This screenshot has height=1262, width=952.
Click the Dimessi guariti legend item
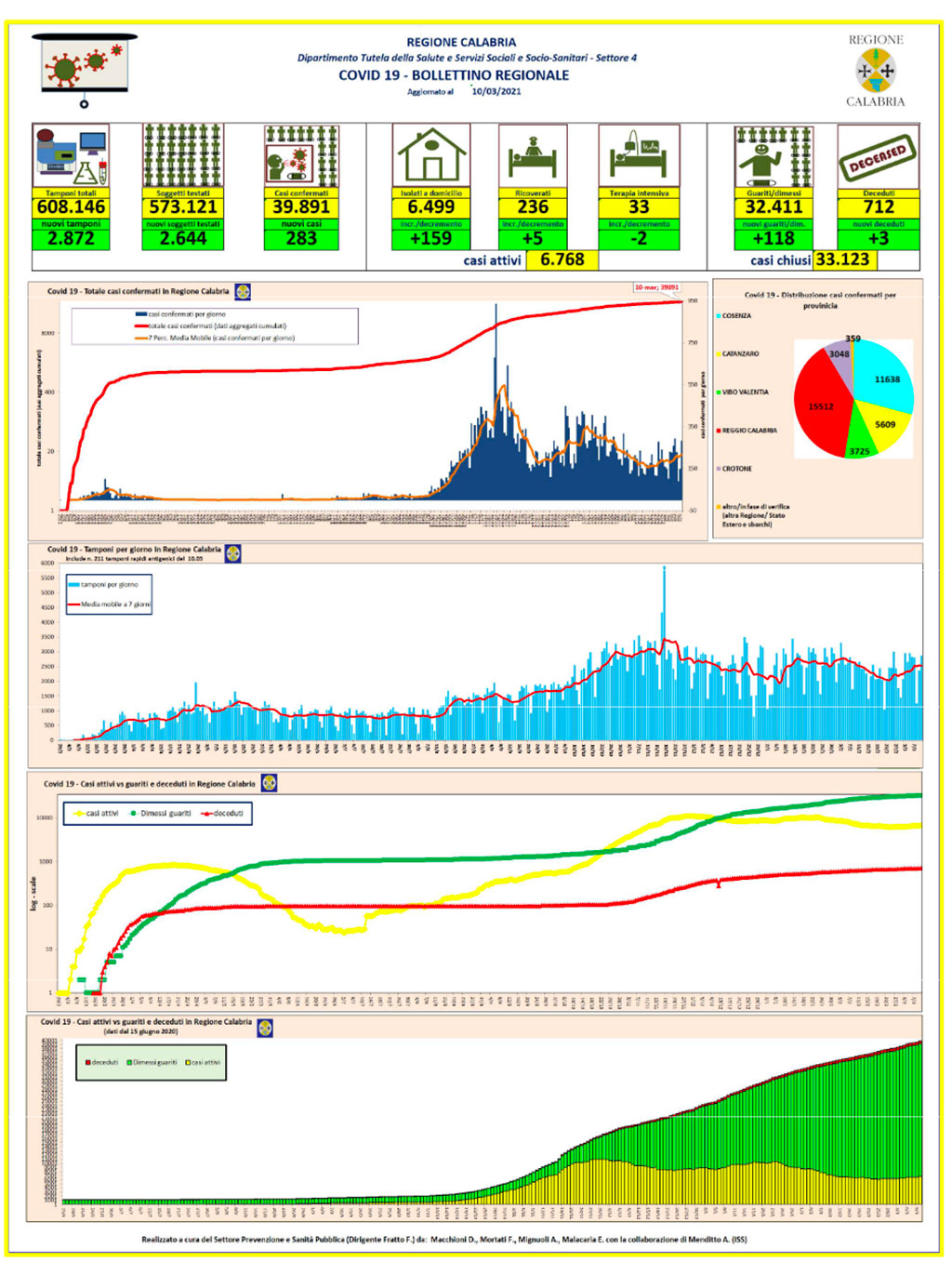161,814
